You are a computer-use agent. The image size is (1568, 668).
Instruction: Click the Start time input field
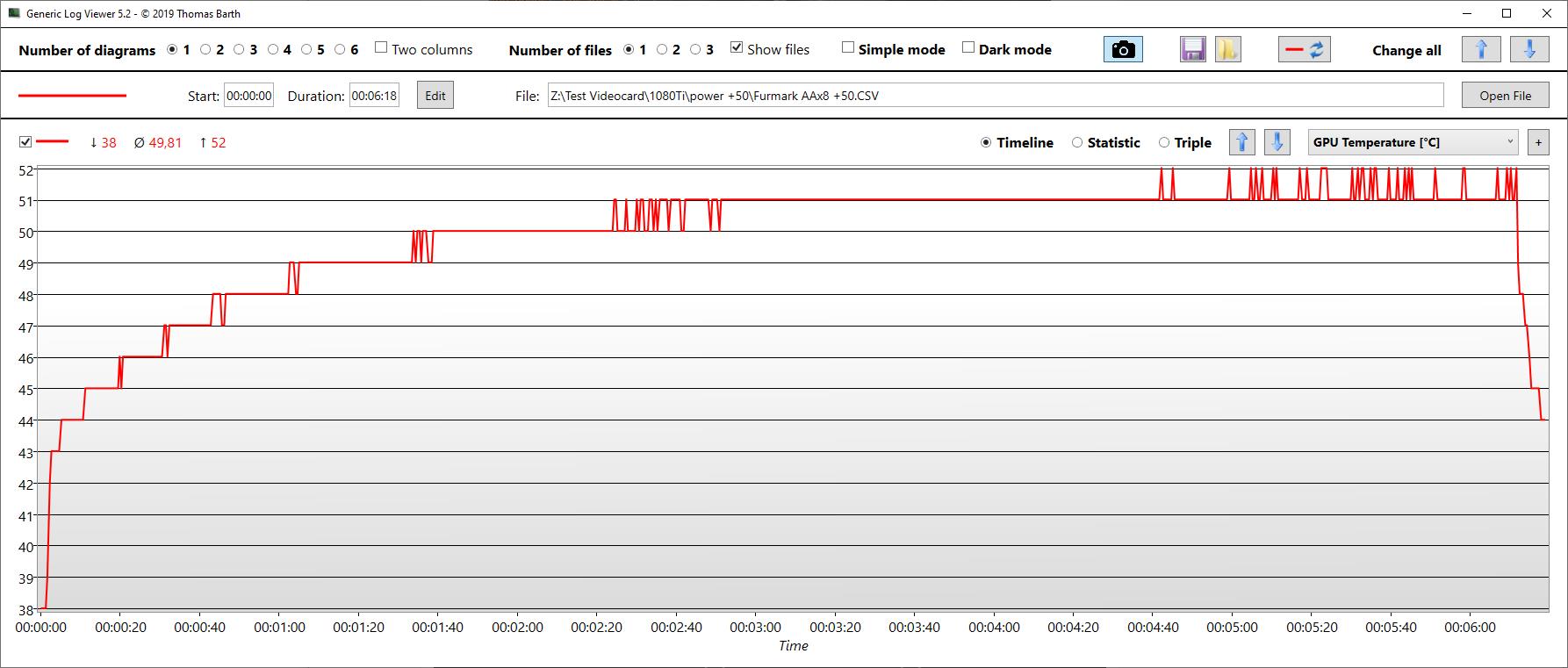click(249, 96)
